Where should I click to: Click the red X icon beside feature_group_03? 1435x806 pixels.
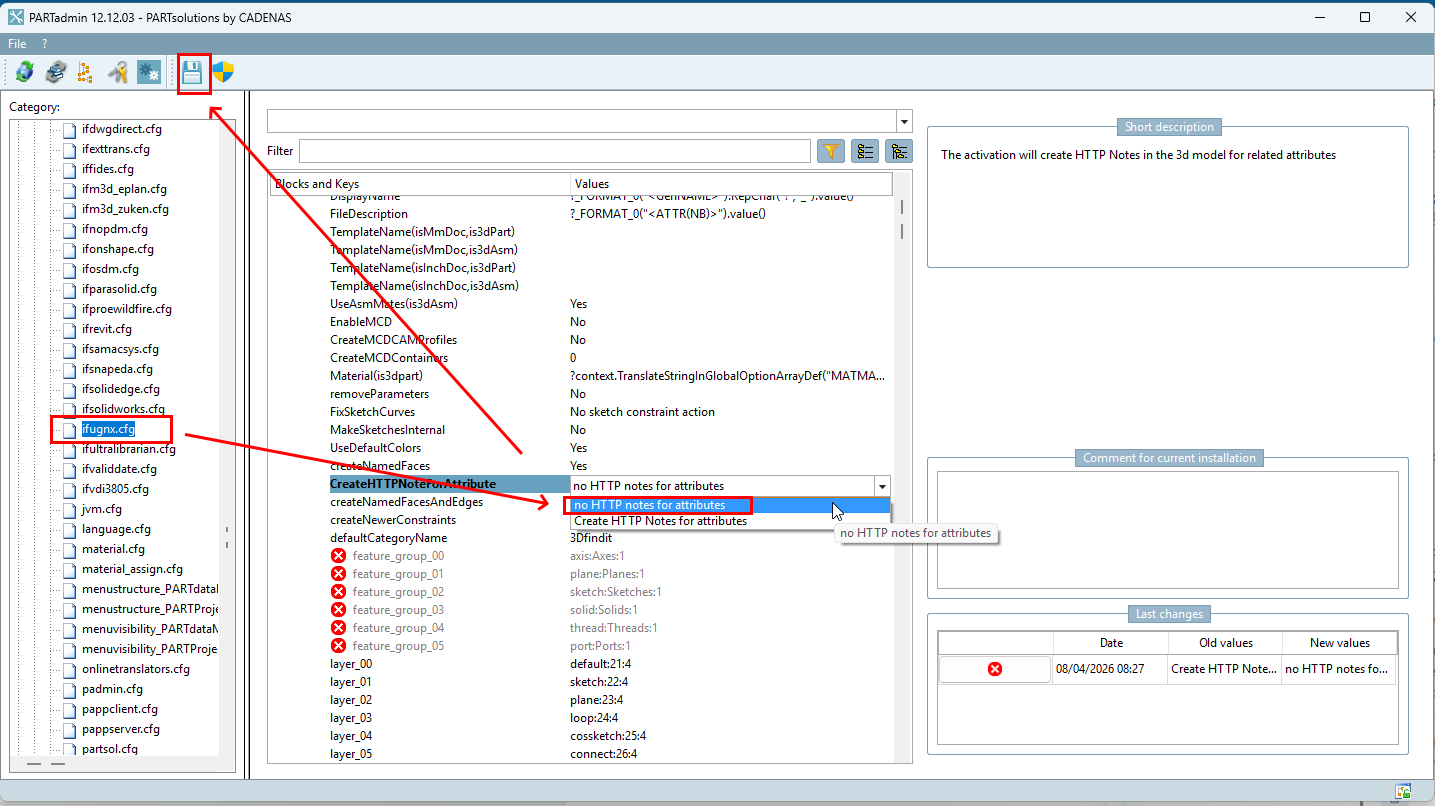tap(338, 610)
